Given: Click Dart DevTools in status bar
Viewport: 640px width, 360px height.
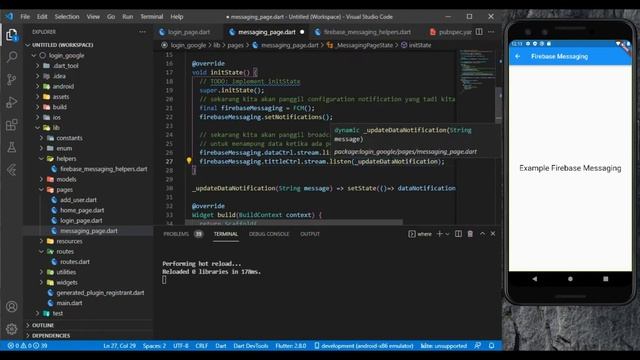Looking at the screenshot, I should (x=251, y=346).
